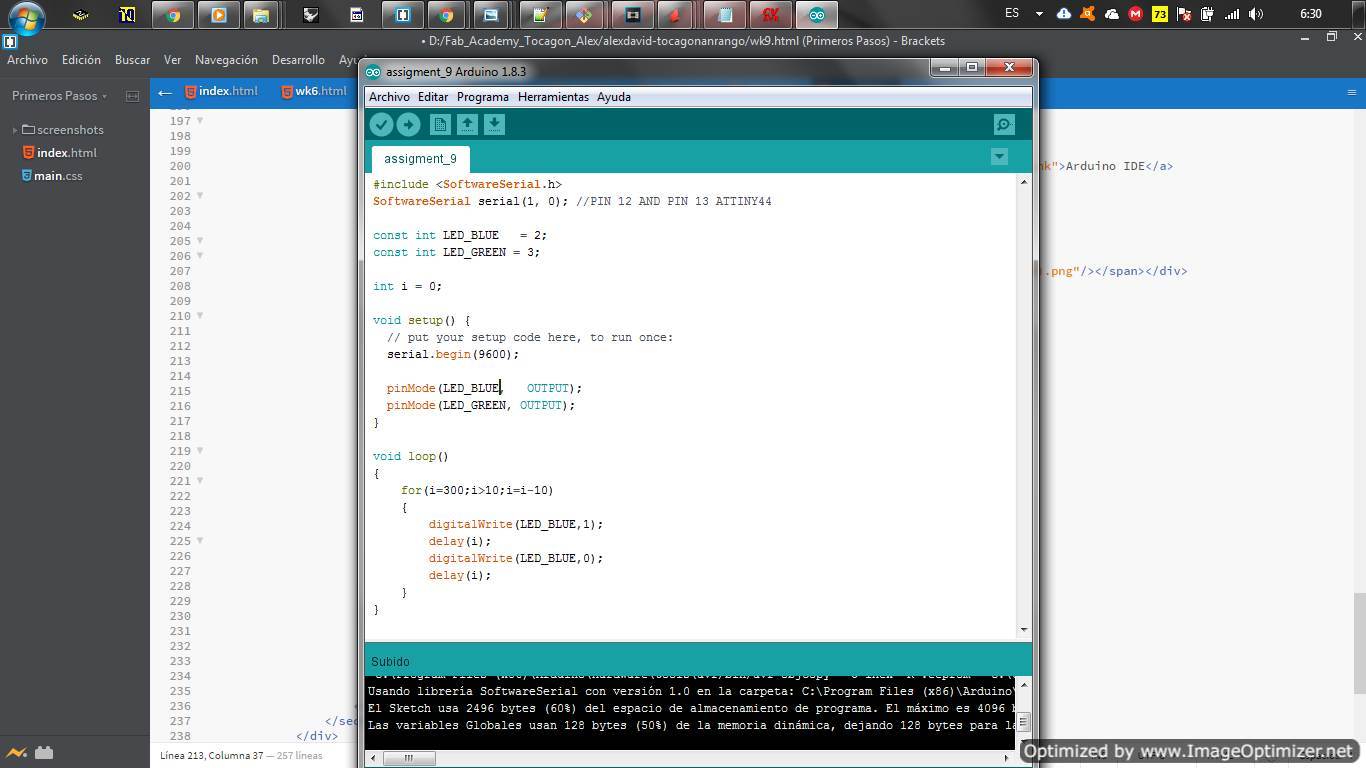Click the volume speaker tray icon
This screenshot has height=768, width=1366.
click(x=1256, y=14)
